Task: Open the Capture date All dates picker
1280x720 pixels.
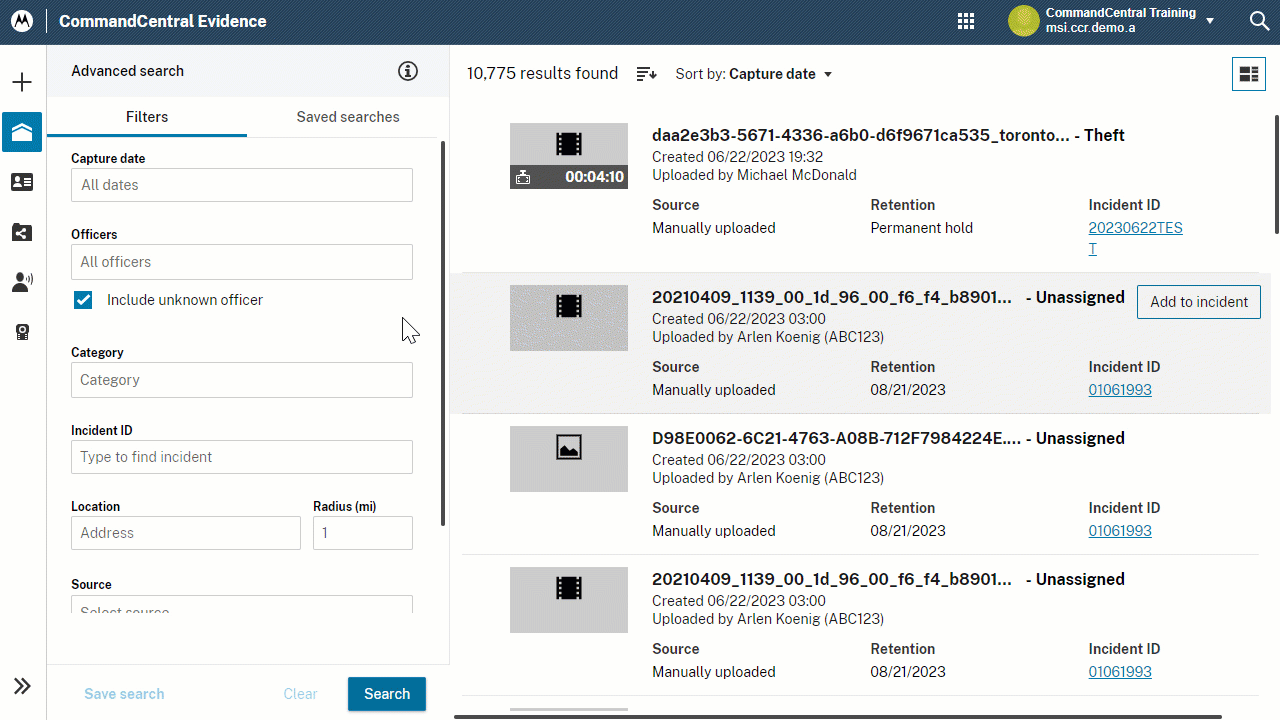Action: pyautogui.click(x=241, y=185)
